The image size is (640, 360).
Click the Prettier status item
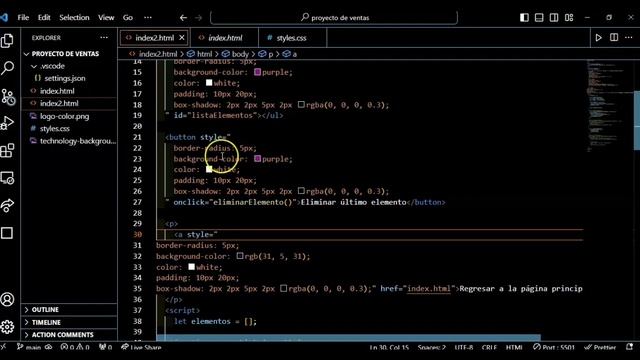600,347
